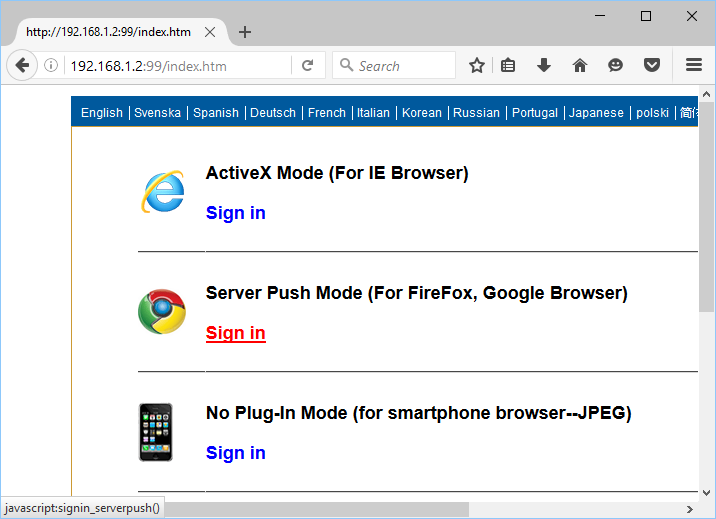Open the bookmarks list icon
Image resolution: width=716 pixels, height=519 pixels.
point(509,66)
